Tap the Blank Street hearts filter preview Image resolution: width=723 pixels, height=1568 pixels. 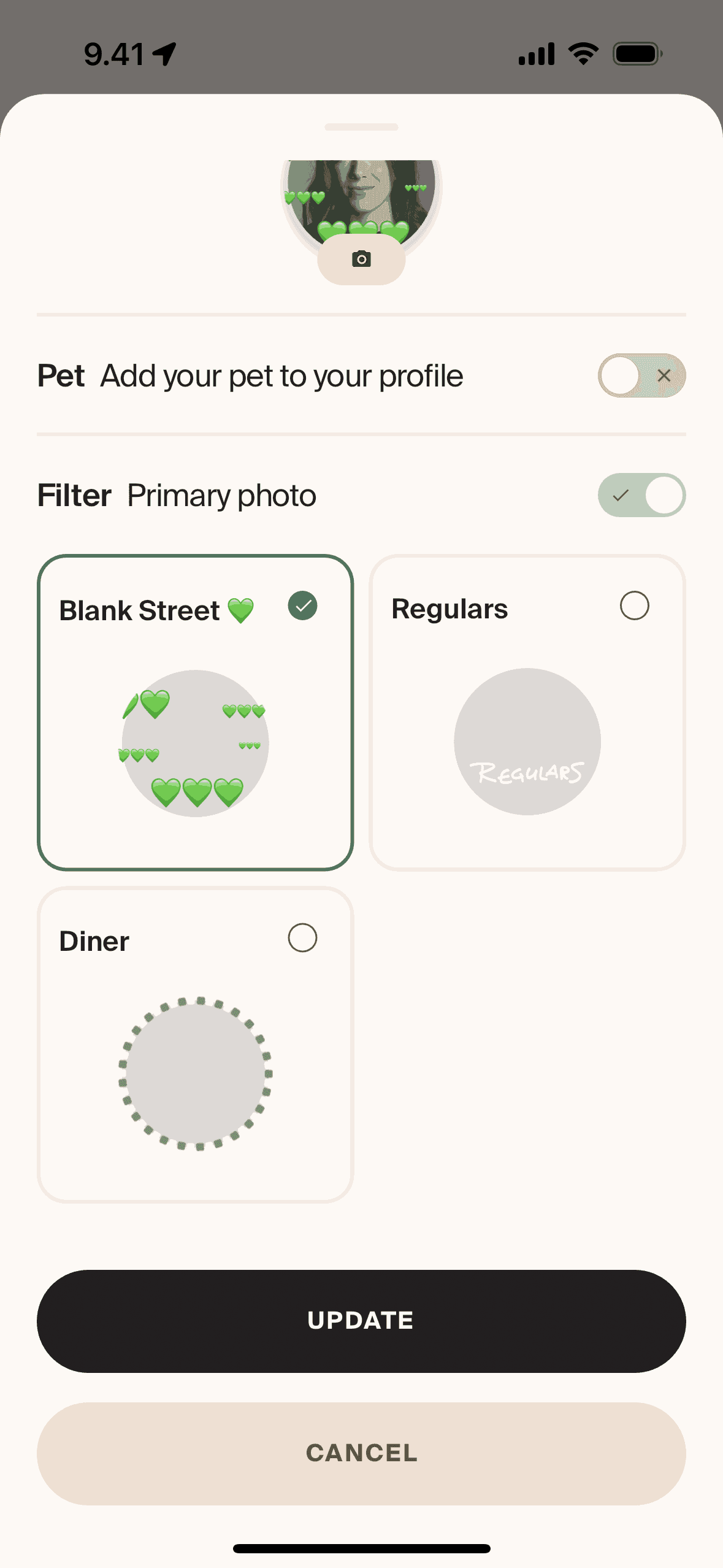point(196,743)
